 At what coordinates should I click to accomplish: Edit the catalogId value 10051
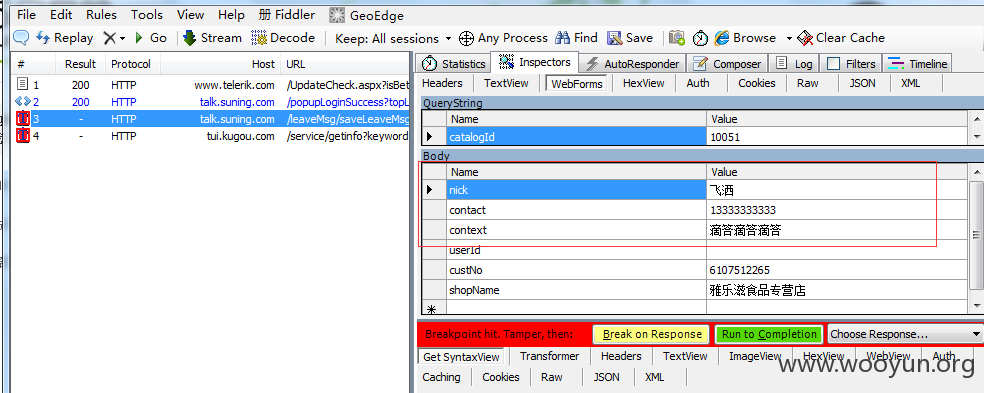click(x=837, y=136)
